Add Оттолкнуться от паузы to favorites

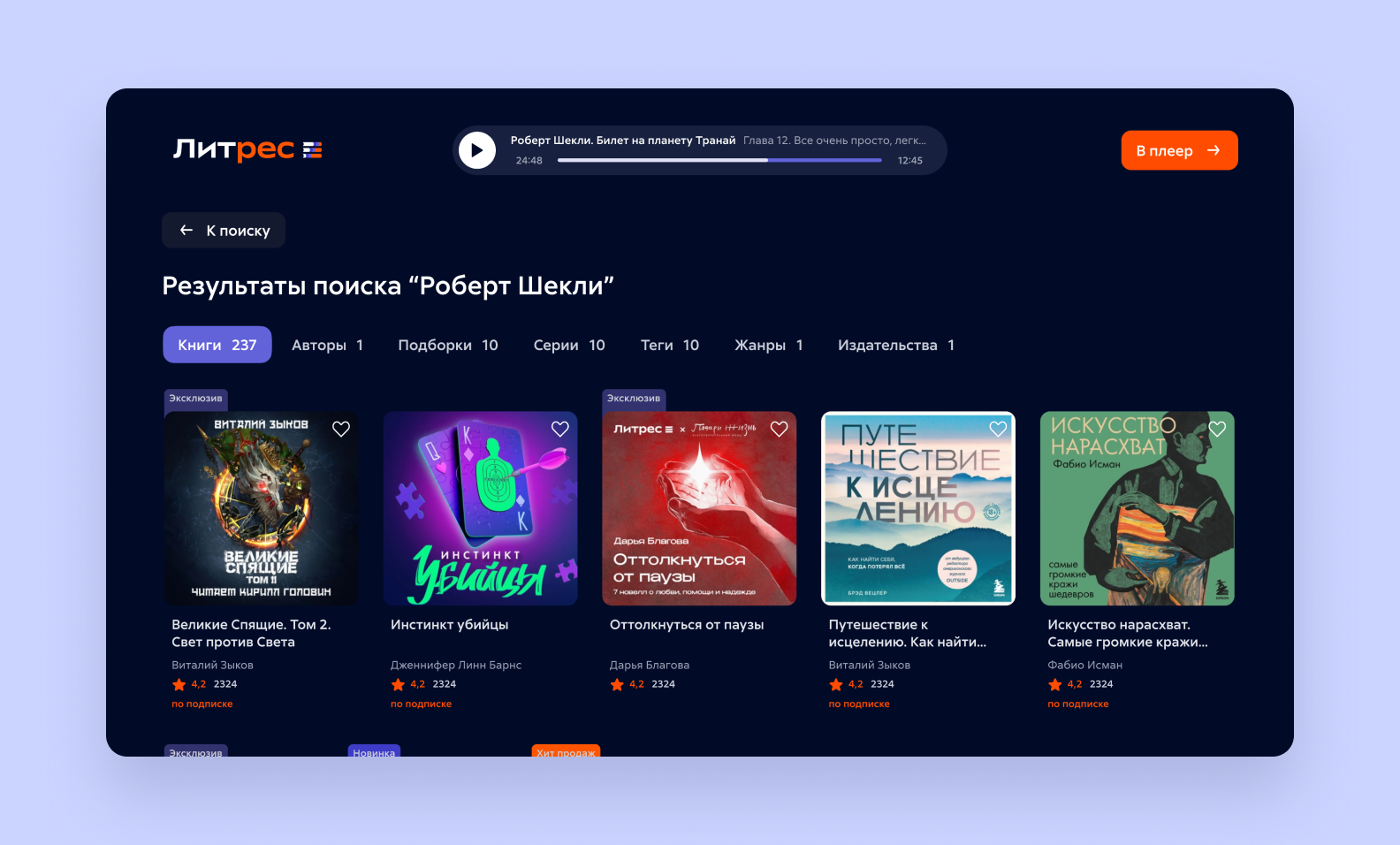coord(779,429)
